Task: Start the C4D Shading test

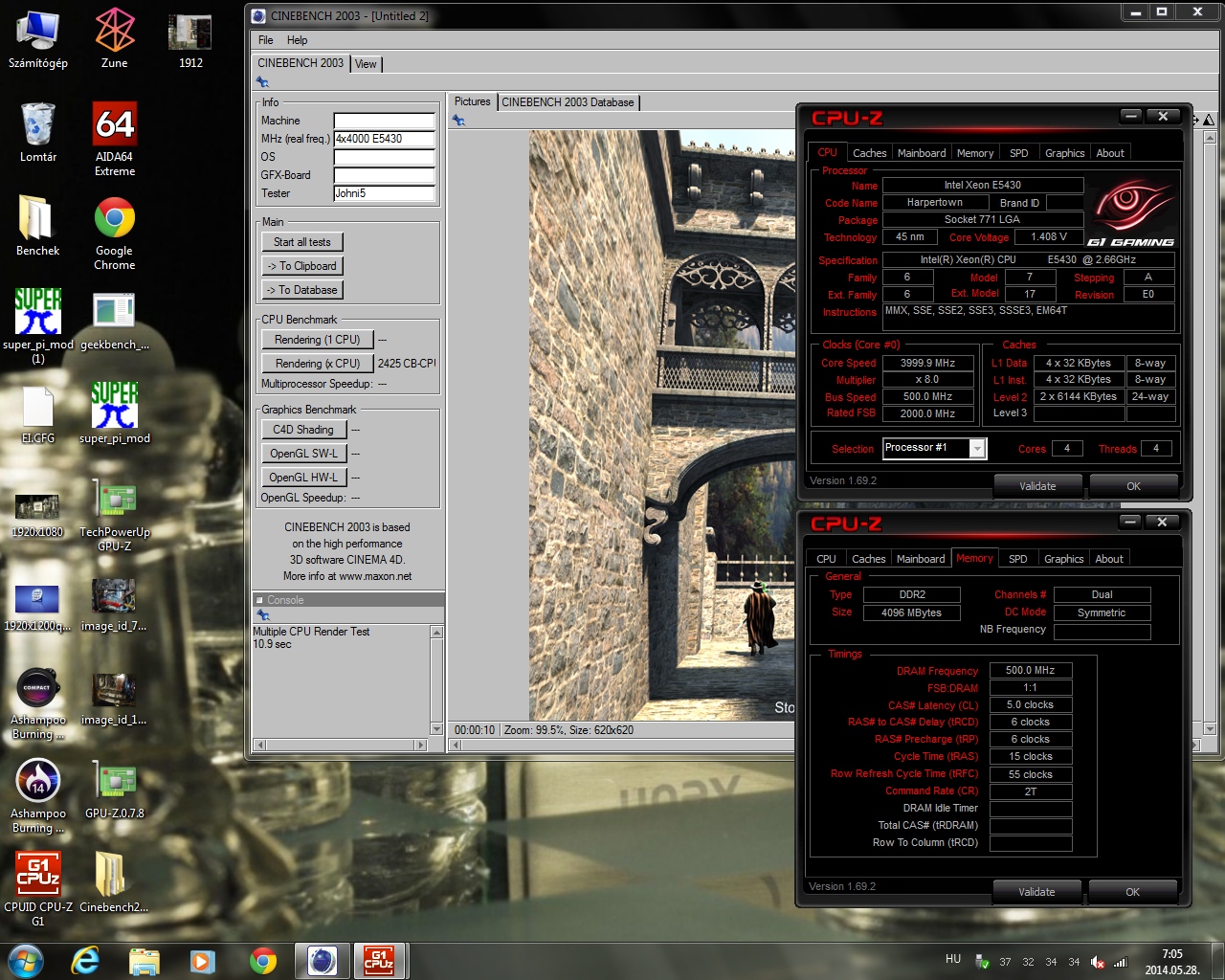Action: click(x=303, y=430)
